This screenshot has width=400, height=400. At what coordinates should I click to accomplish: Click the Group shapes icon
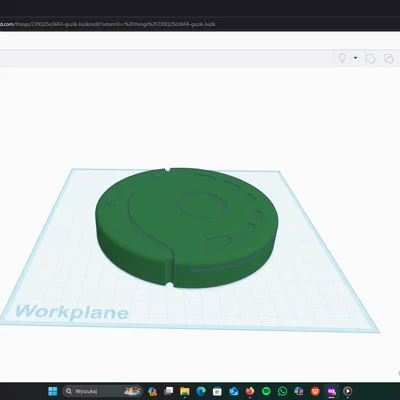370,59
